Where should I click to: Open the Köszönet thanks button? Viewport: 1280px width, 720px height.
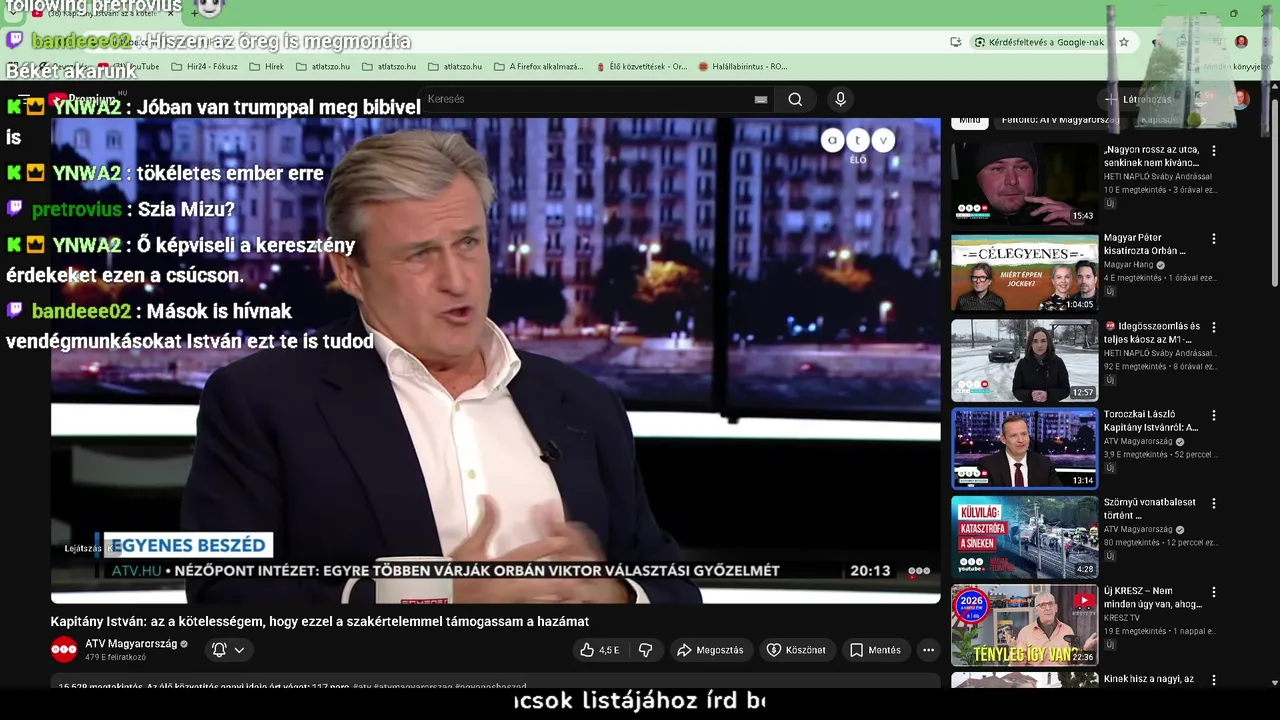(796, 650)
